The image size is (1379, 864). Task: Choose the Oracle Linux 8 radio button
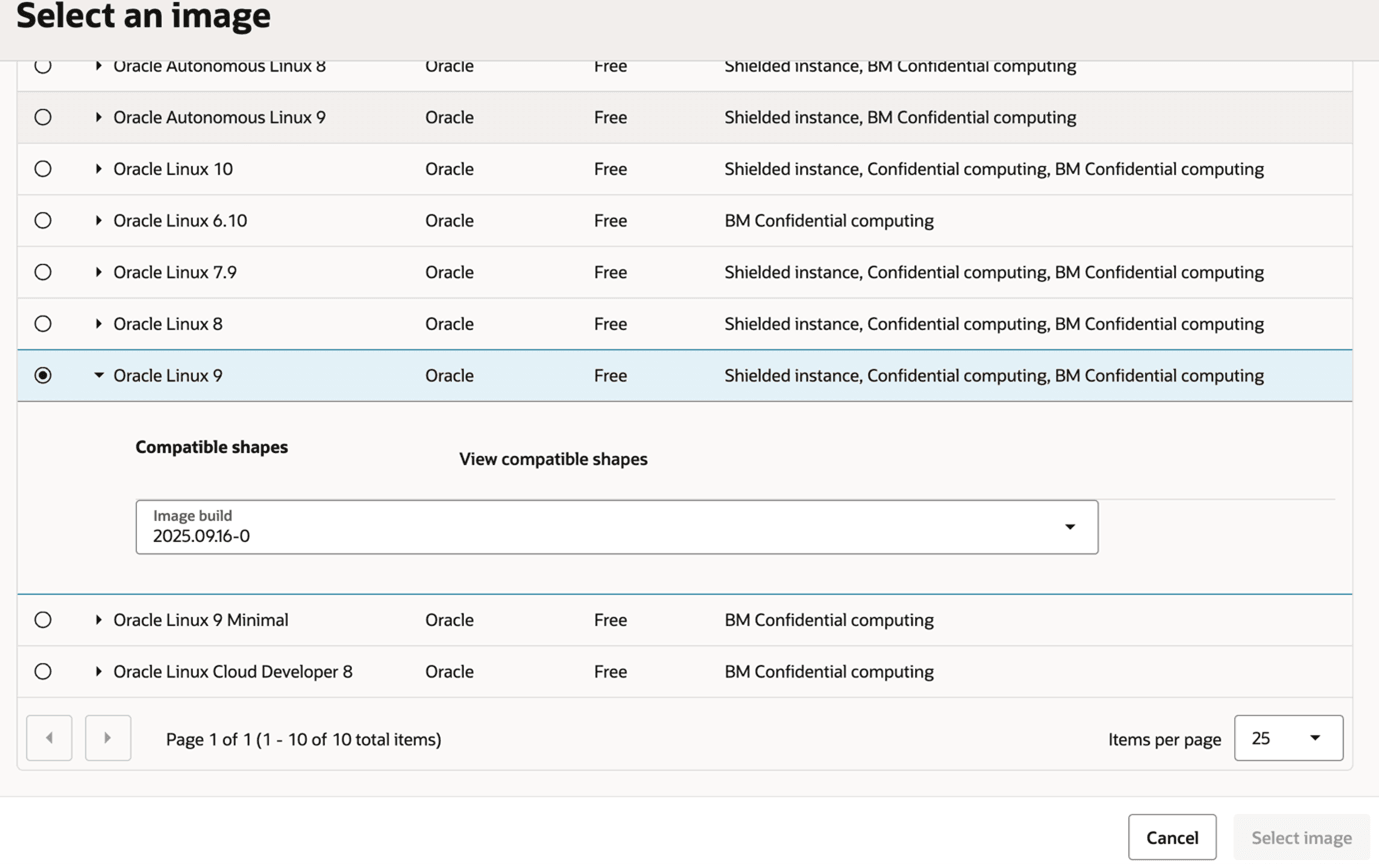click(43, 324)
